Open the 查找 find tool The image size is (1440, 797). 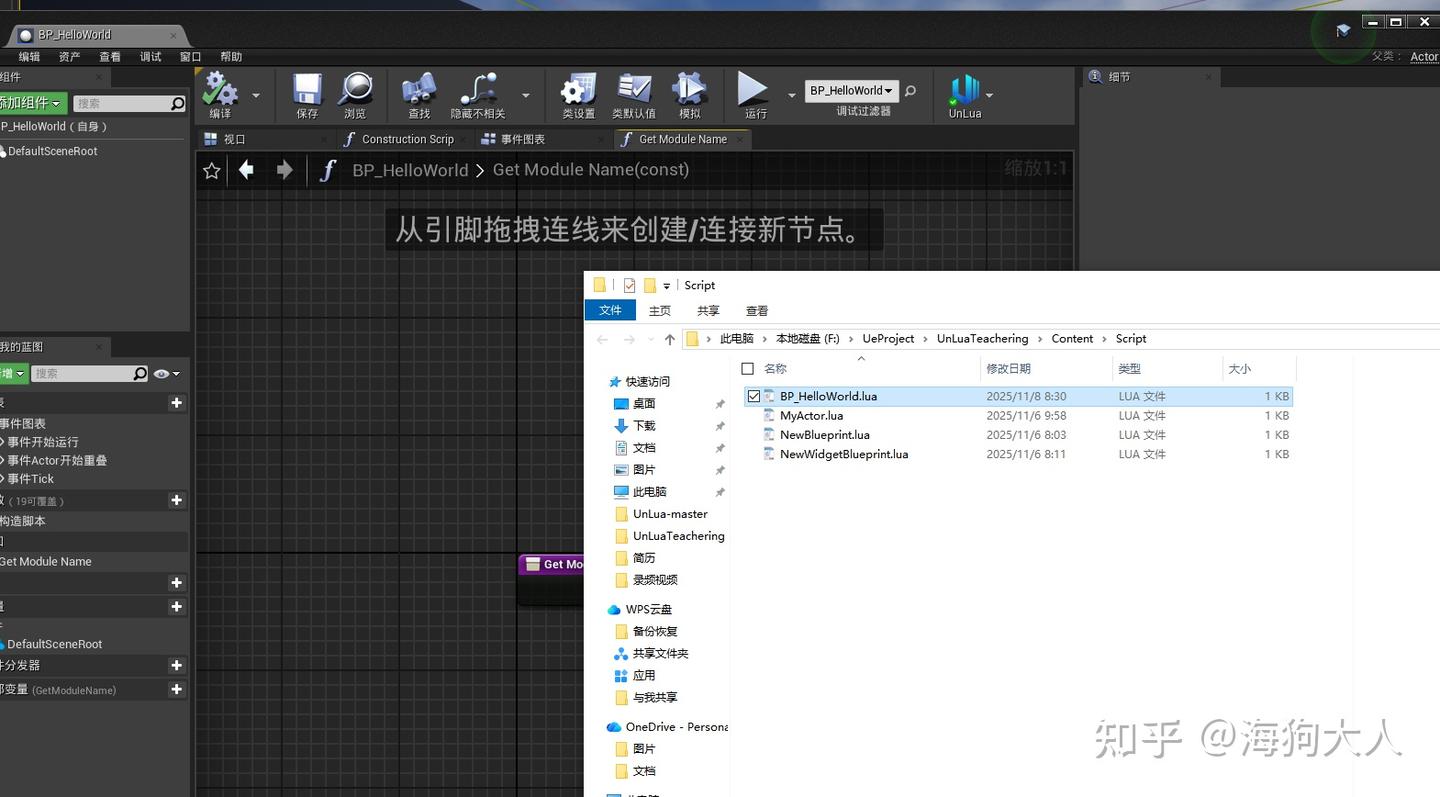(x=419, y=90)
